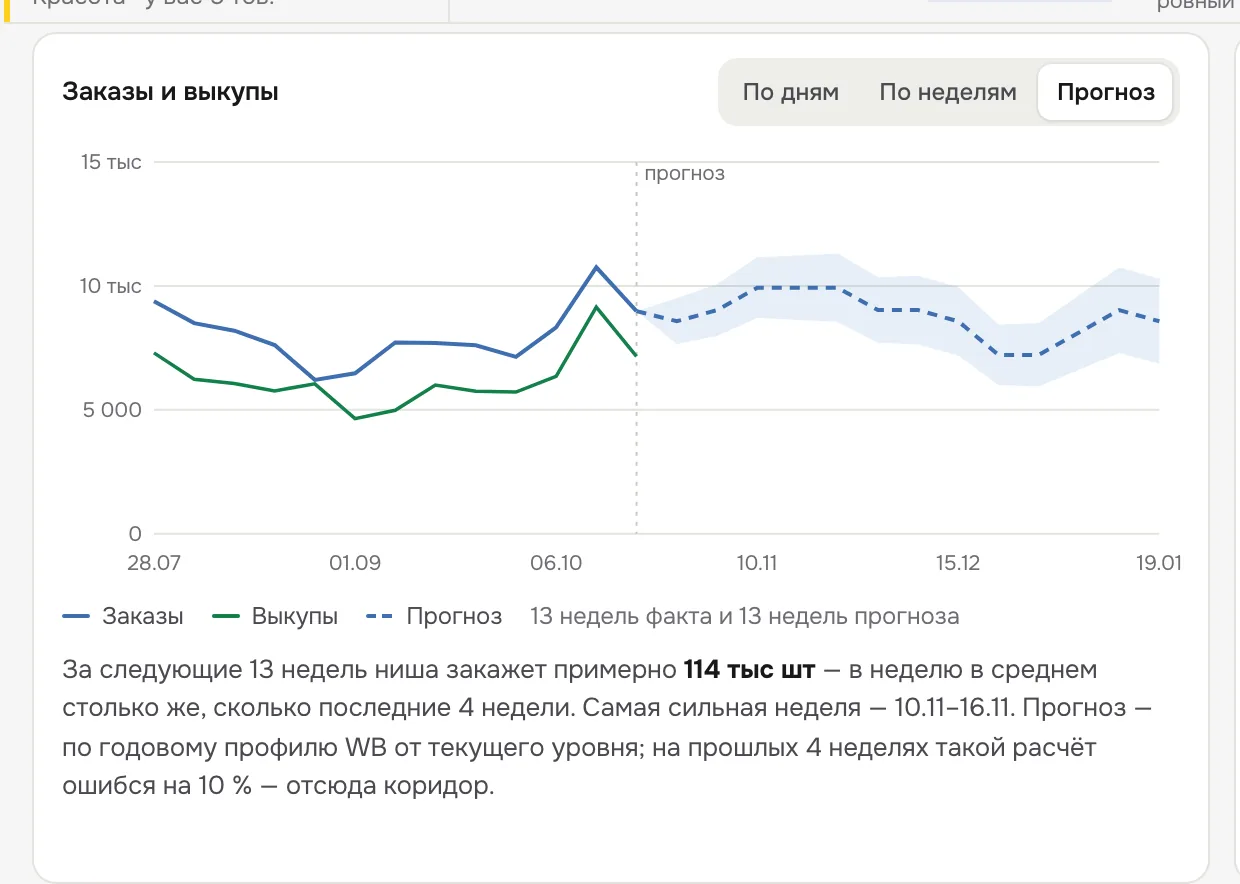Click the «28.07» date axis label
Viewport: 1240px width, 884px height.
[x=154, y=563]
